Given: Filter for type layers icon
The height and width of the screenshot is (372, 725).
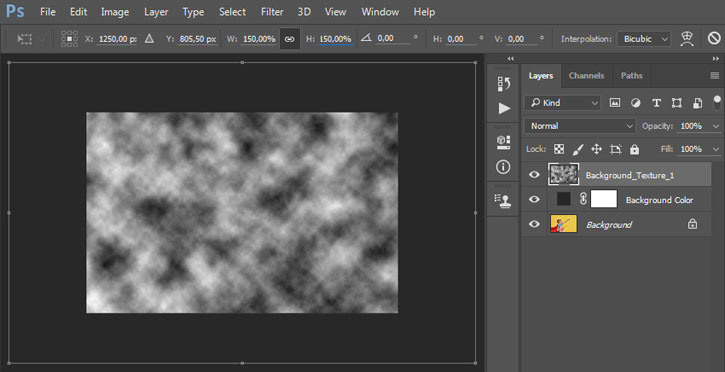Looking at the screenshot, I should tap(656, 103).
